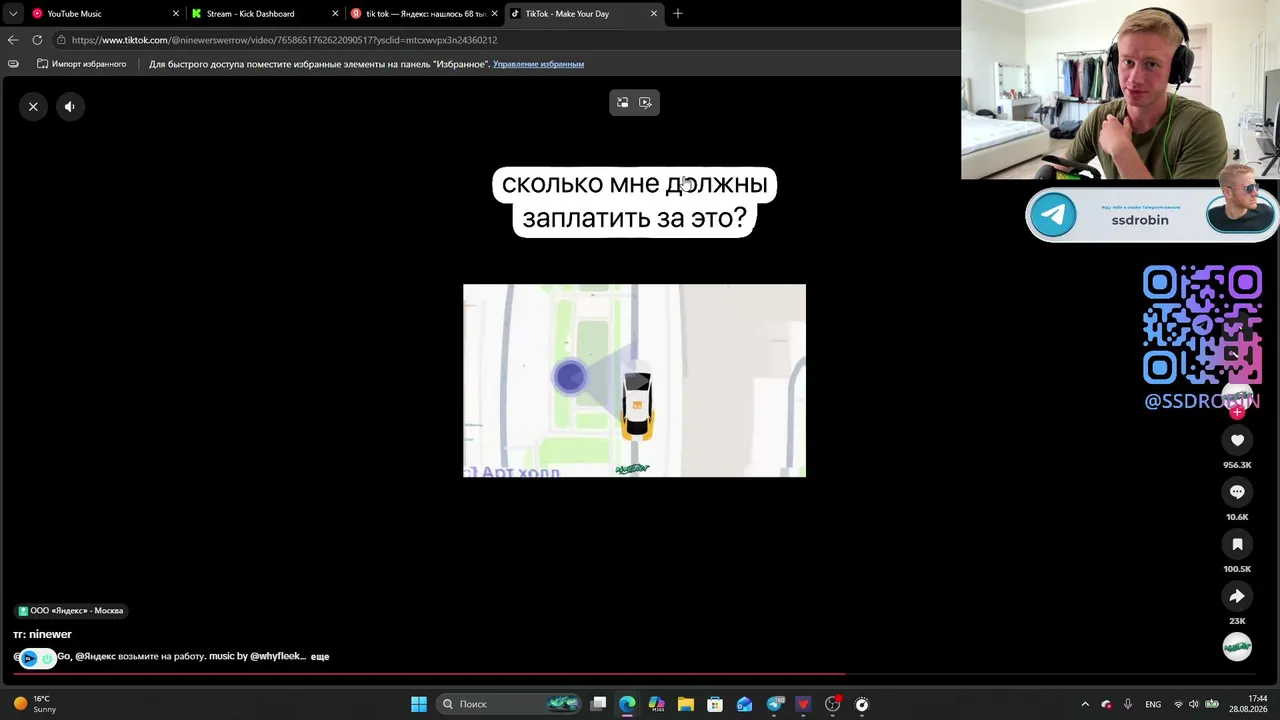
Task: Open File Explorer from the taskbar
Action: [x=686, y=704]
